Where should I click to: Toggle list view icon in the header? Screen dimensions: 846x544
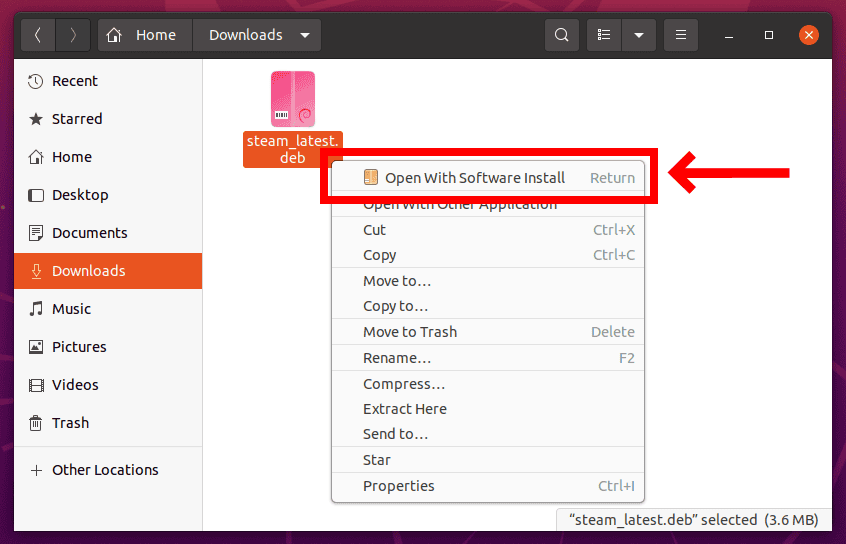pyautogui.click(x=604, y=35)
